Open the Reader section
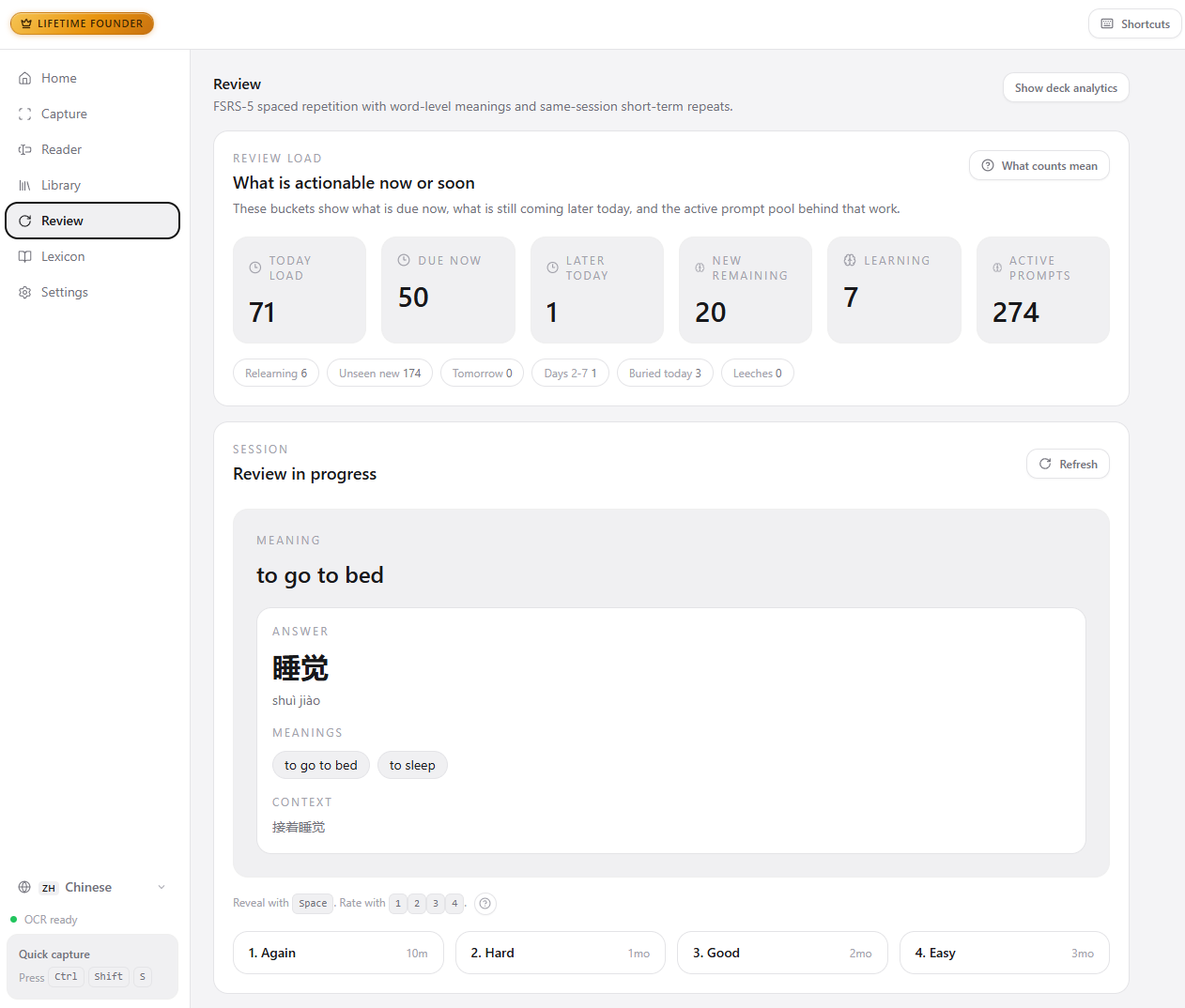The width and height of the screenshot is (1185, 1008). pos(92,149)
